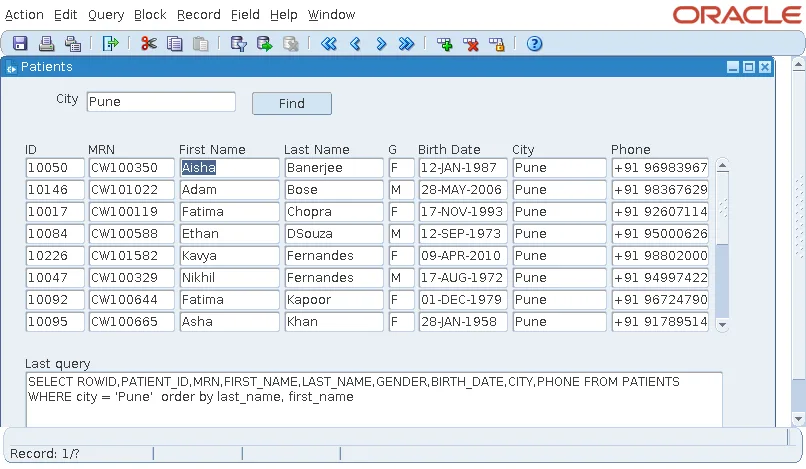Click the Print Setup toolbar icon
Viewport: 806px width, 469px height.
point(72,44)
